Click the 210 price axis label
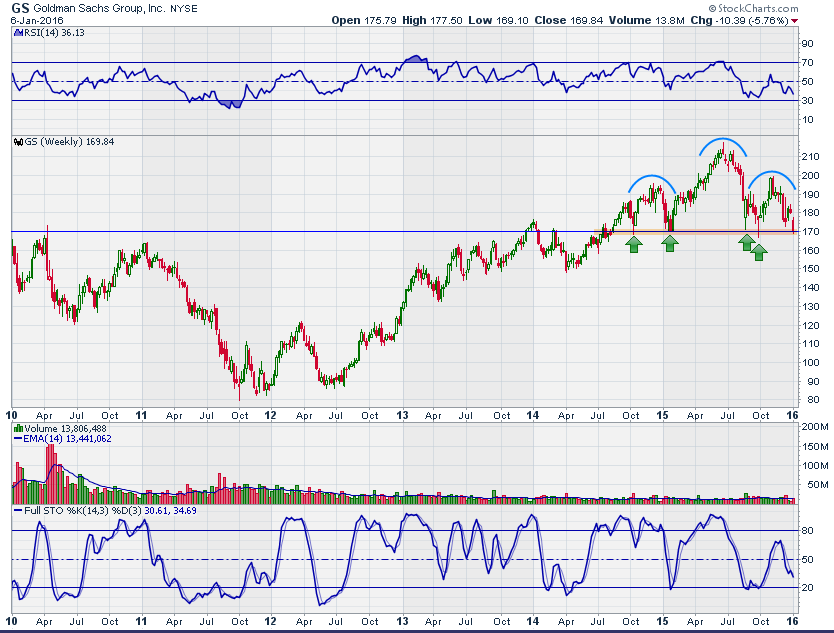The width and height of the screenshot is (834, 633). [x=810, y=157]
